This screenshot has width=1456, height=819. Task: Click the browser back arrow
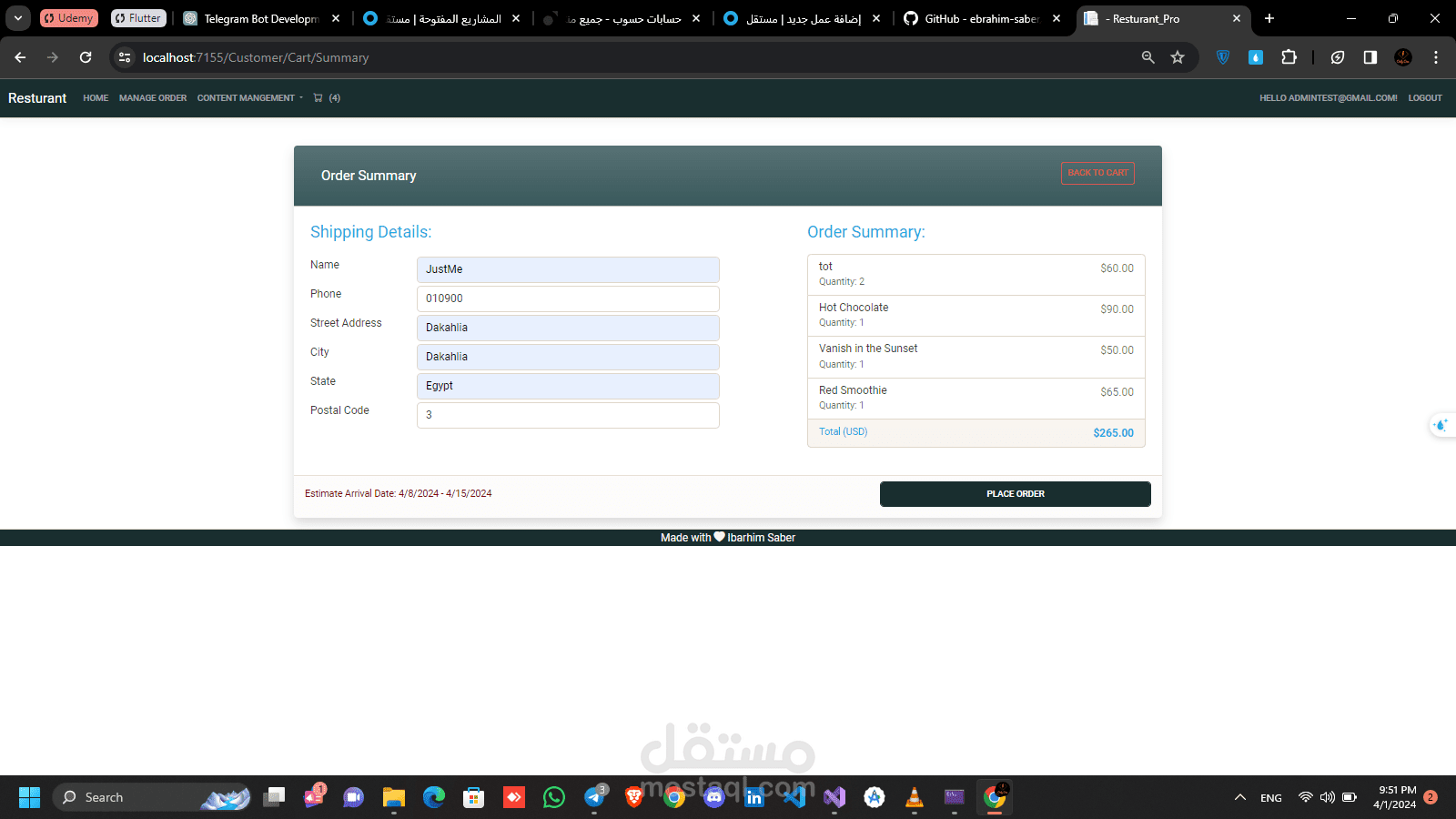click(20, 57)
